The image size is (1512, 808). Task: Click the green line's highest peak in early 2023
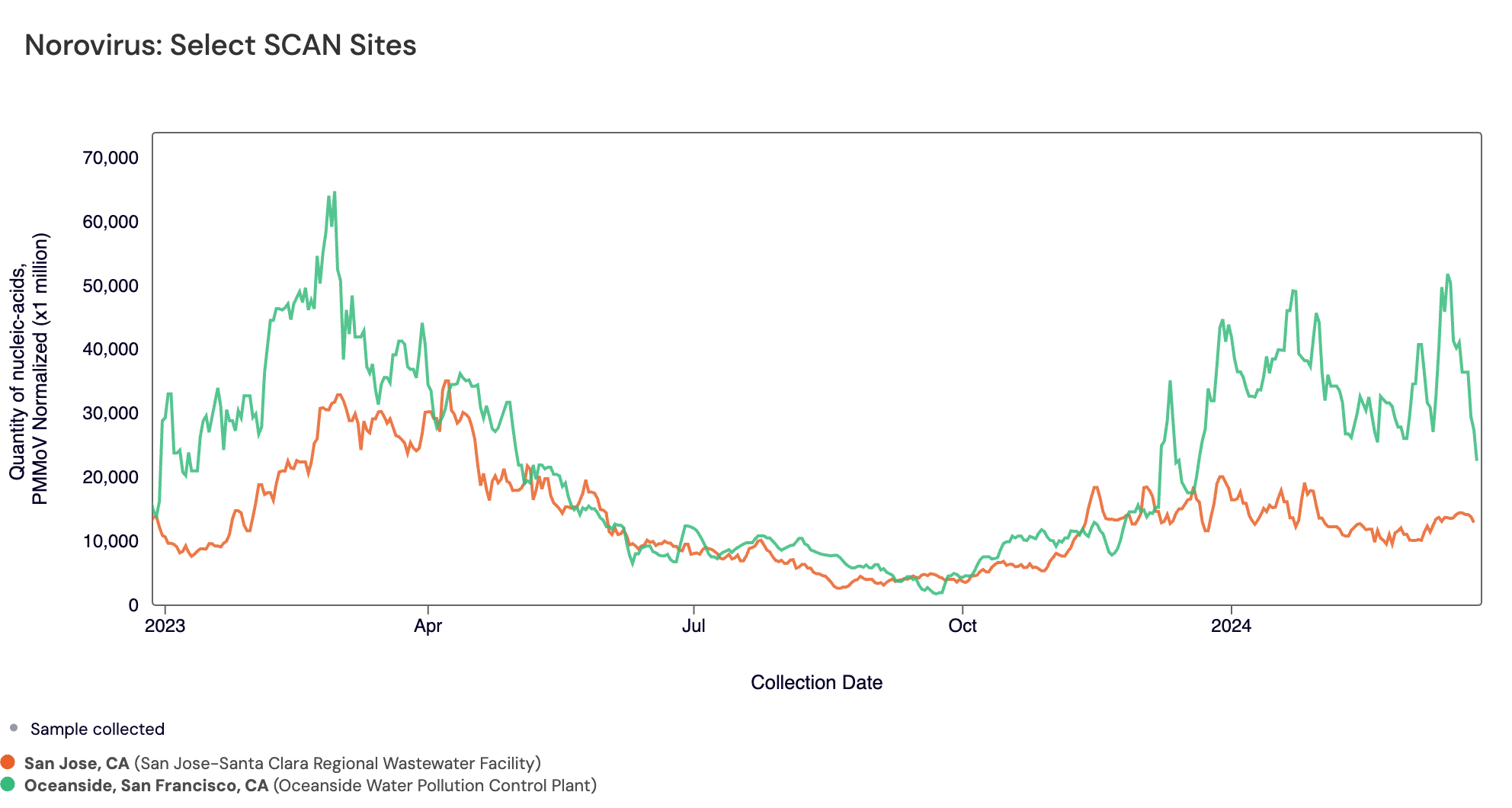click(334, 193)
